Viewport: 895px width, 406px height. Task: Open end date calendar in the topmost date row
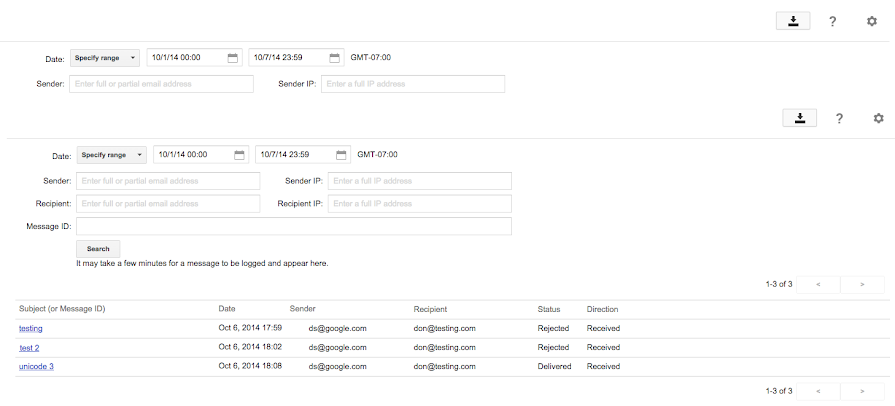pyautogui.click(x=334, y=58)
